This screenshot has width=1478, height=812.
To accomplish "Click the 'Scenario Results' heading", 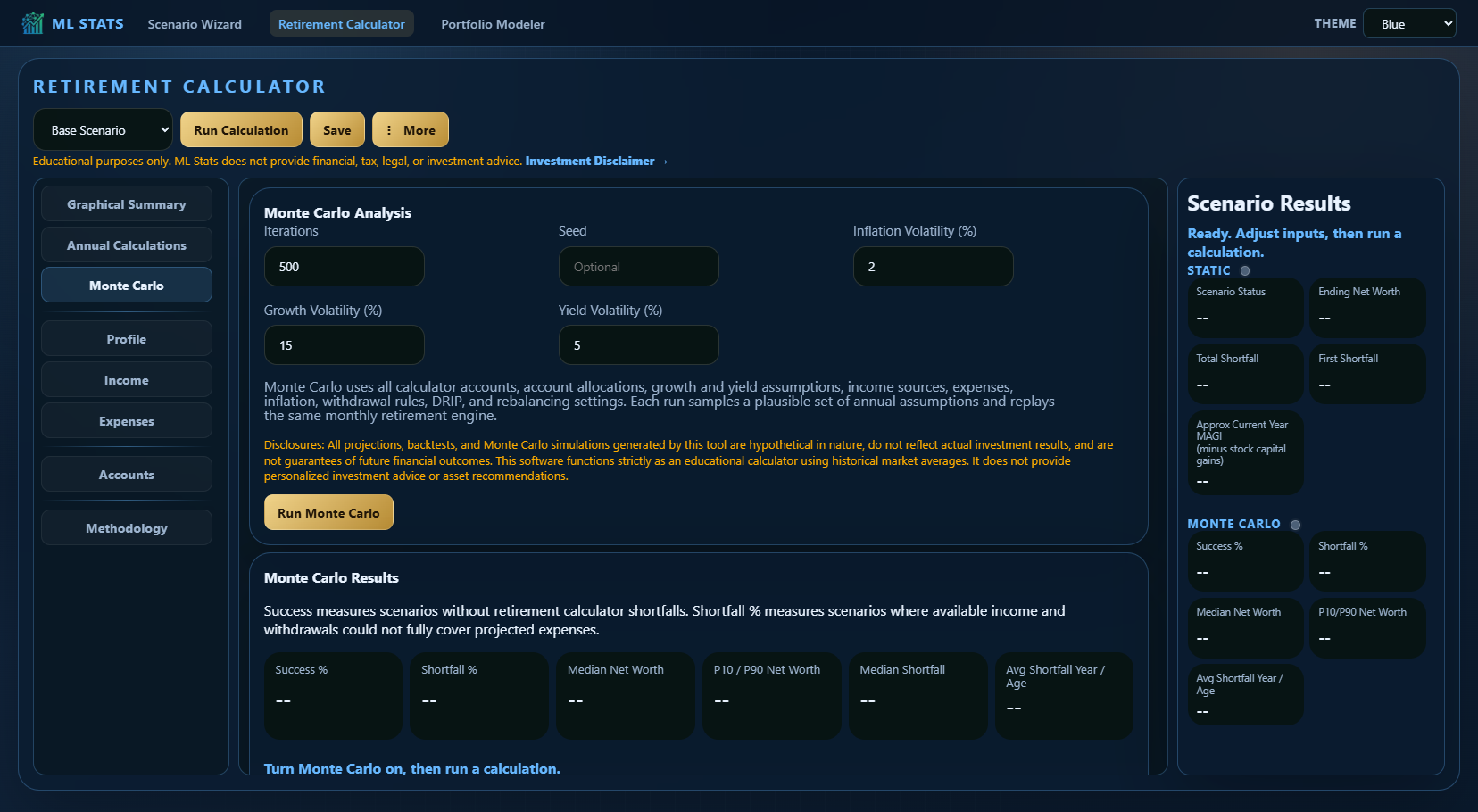I will pos(1268,203).
